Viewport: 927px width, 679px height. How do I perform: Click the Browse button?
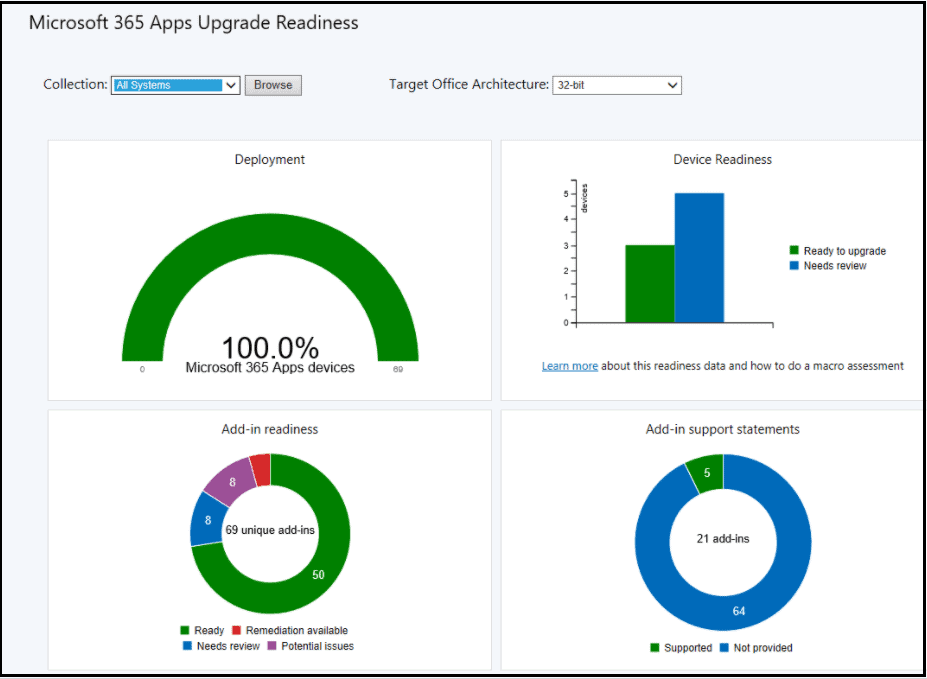273,85
